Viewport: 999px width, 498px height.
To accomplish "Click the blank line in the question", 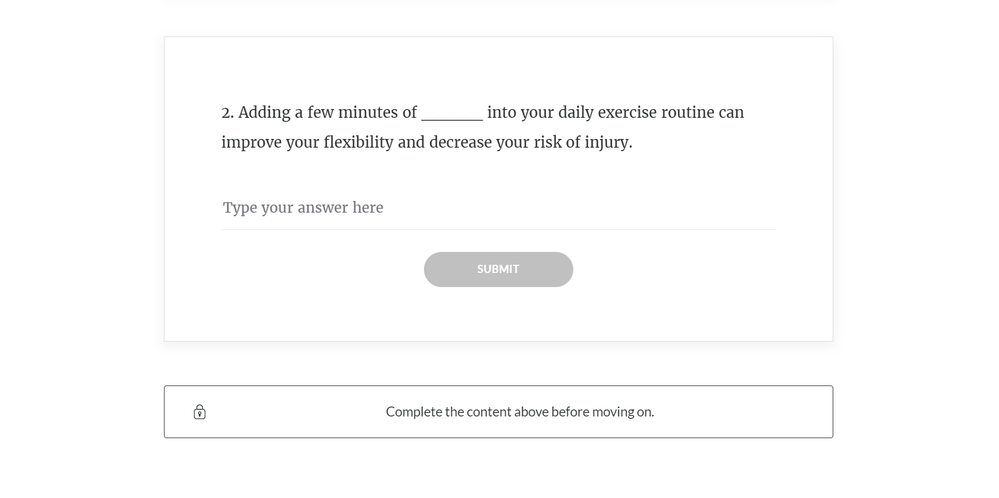I will (452, 114).
